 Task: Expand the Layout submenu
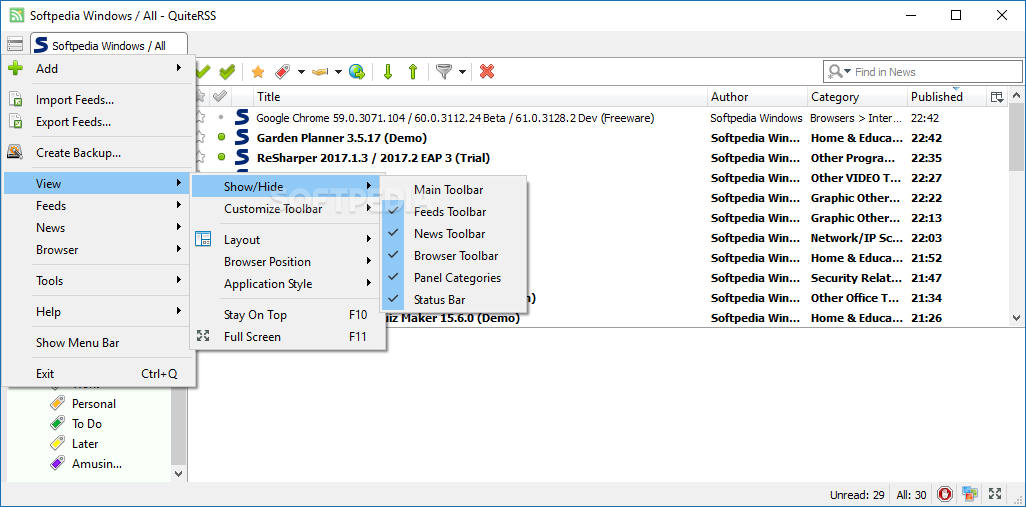coord(286,240)
